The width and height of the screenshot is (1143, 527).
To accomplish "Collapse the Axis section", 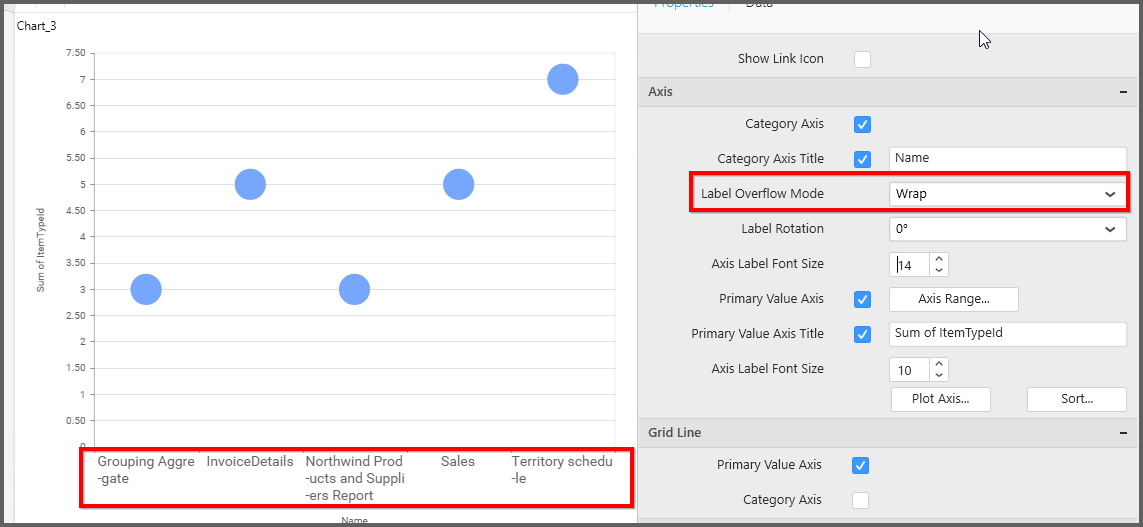I will pos(1123,92).
